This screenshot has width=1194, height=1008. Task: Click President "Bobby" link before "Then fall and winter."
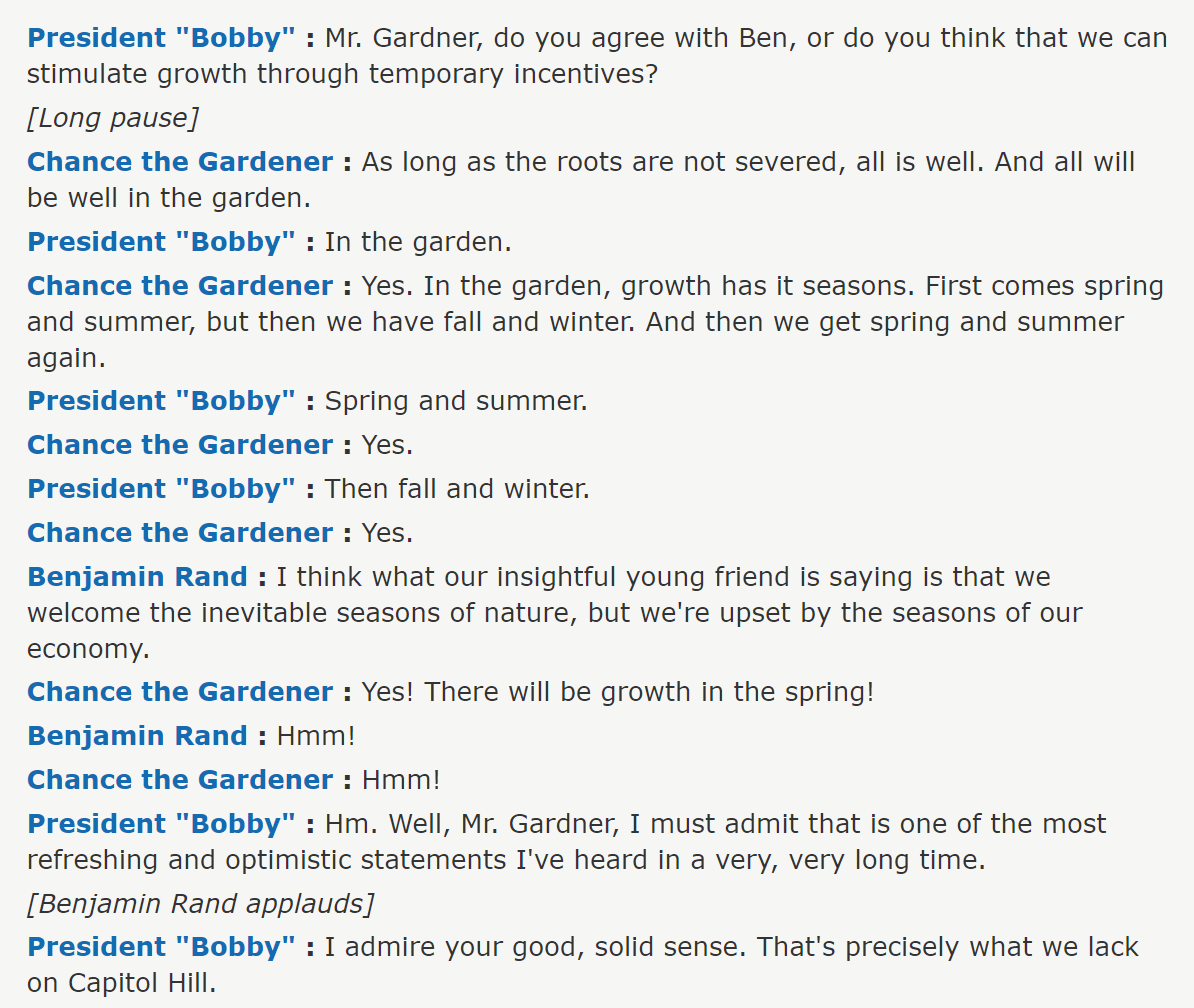click(x=161, y=488)
